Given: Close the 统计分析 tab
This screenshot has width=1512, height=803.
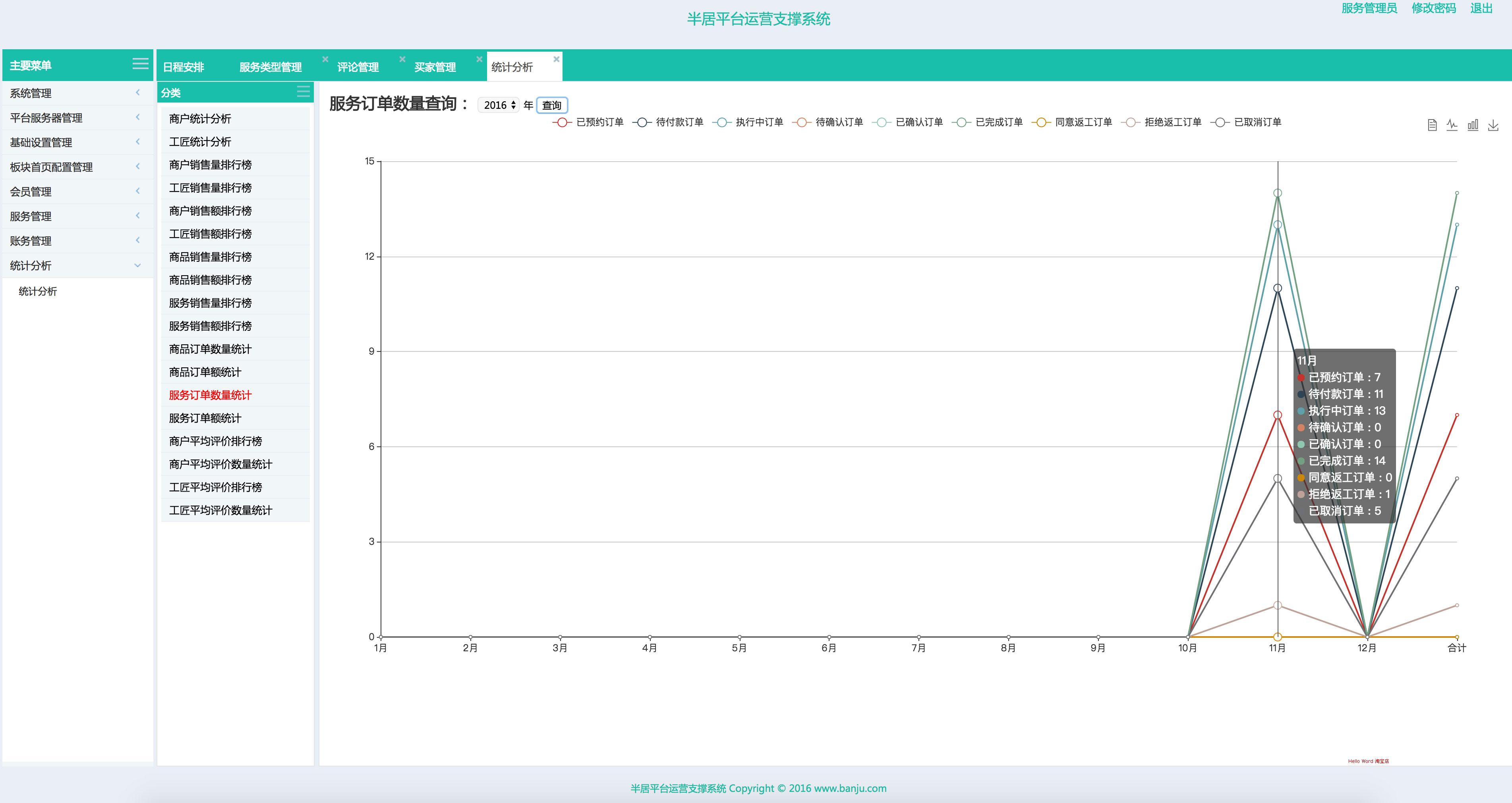Looking at the screenshot, I should (x=556, y=59).
